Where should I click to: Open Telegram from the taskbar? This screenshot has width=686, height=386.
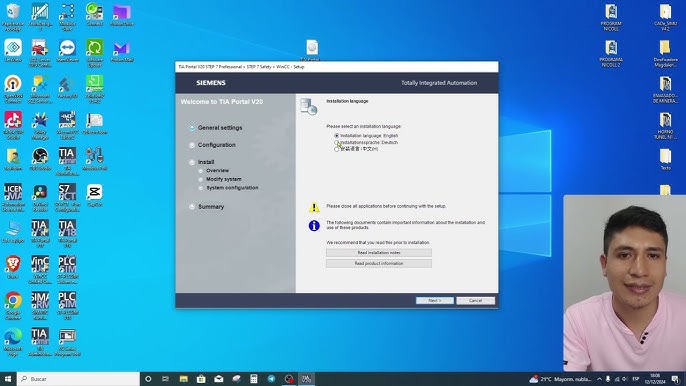coord(271,379)
